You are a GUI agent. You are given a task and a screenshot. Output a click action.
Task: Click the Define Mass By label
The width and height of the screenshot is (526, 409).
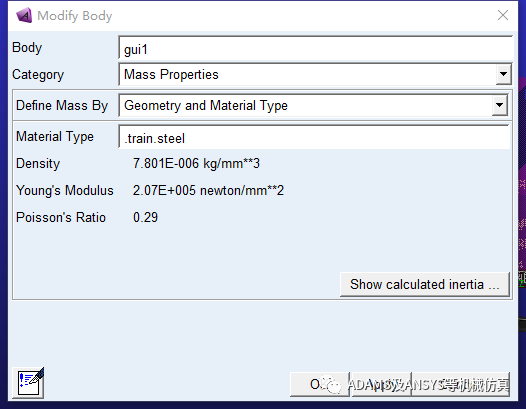coord(62,106)
